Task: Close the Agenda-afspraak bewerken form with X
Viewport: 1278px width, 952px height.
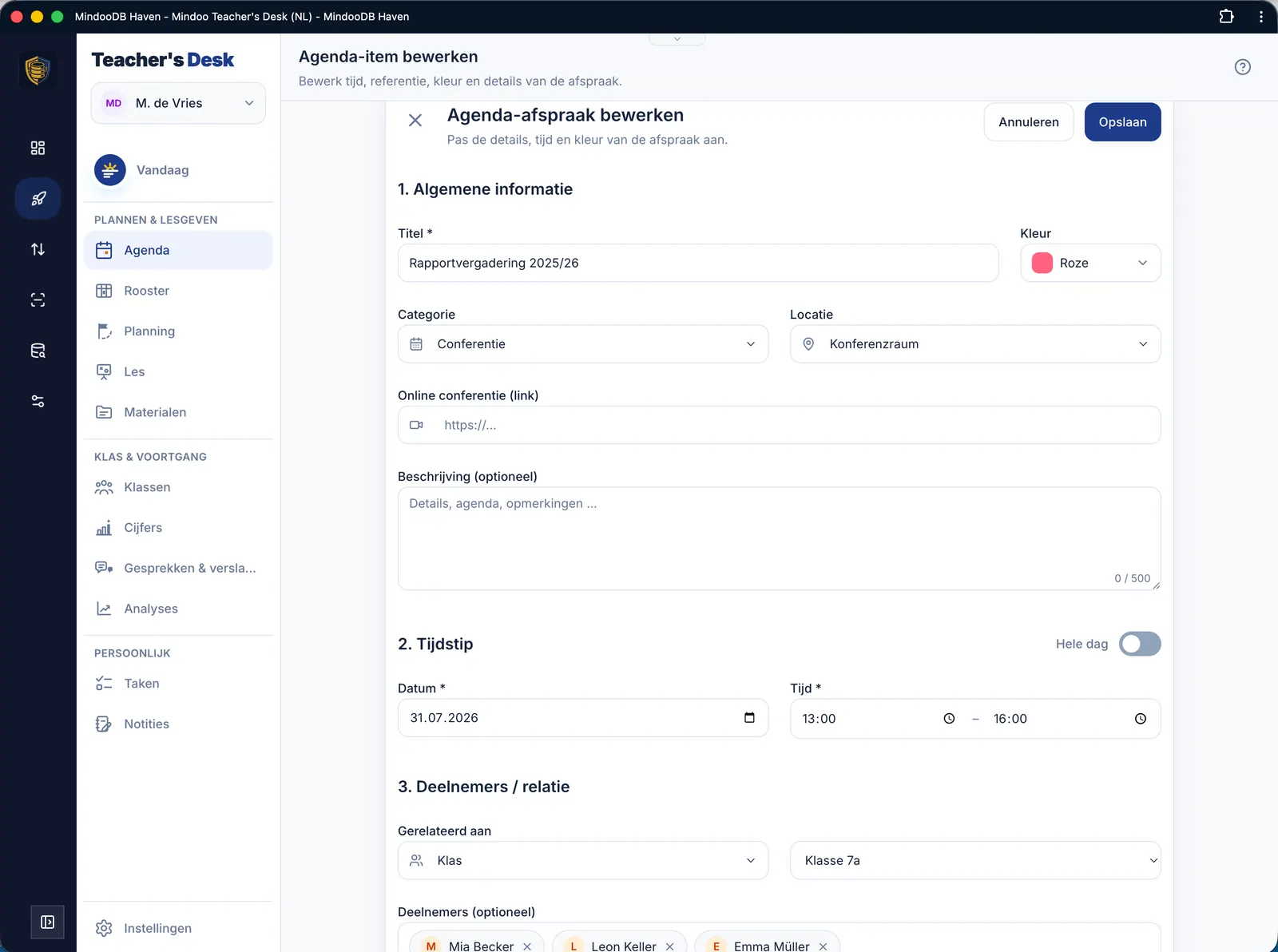Action: [x=415, y=121]
